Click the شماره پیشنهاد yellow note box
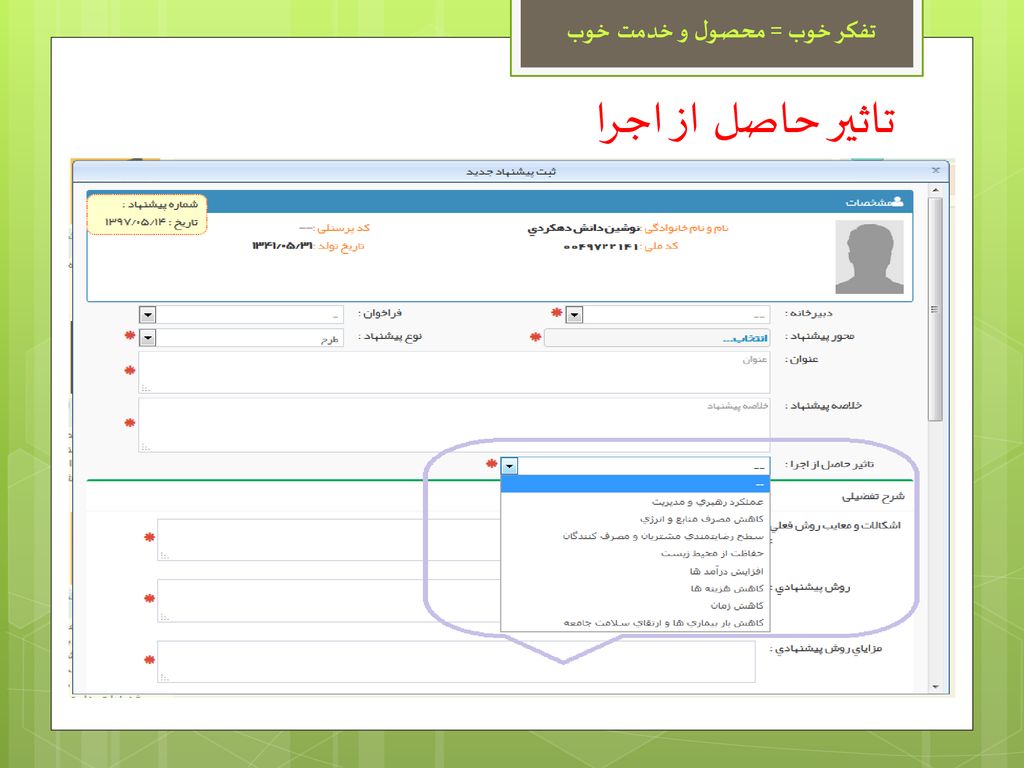Viewport: 1024px width, 768px height. pyautogui.click(x=148, y=214)
